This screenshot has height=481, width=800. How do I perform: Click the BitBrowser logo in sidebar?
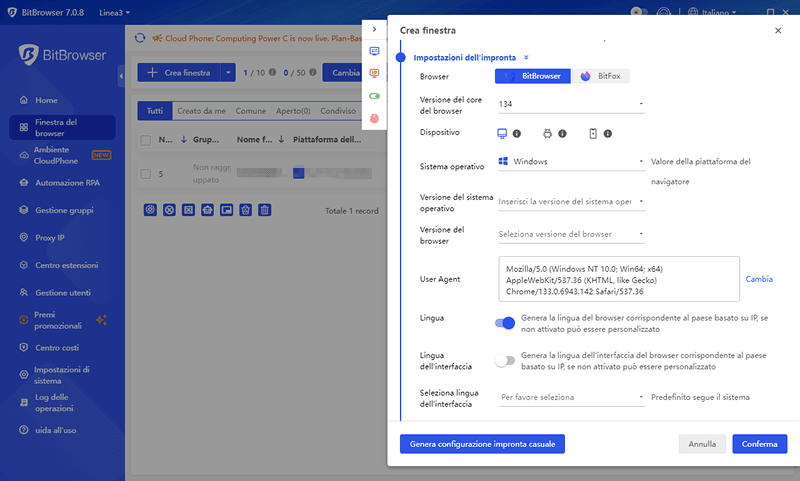62,55
